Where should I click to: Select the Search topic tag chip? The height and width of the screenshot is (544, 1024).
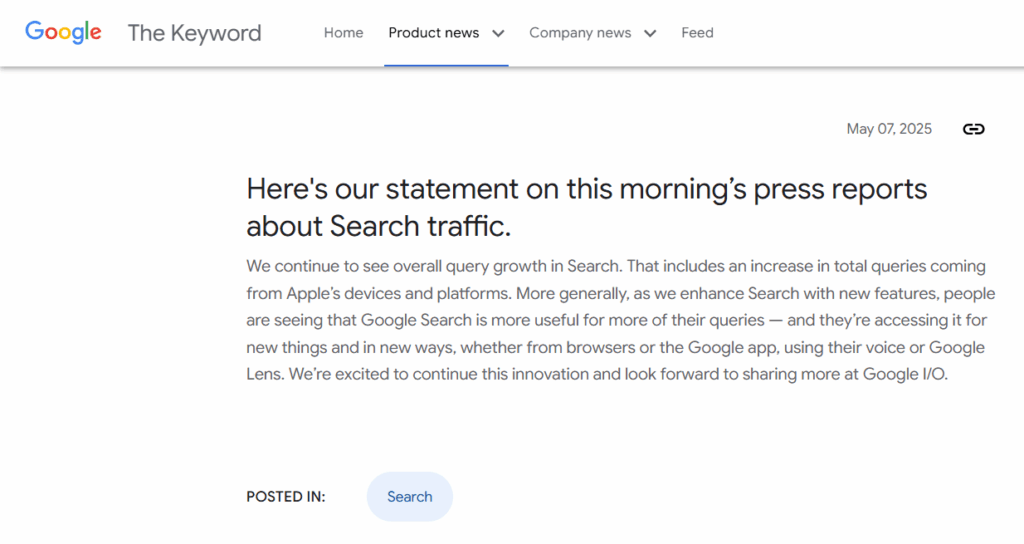coord(409,497)
